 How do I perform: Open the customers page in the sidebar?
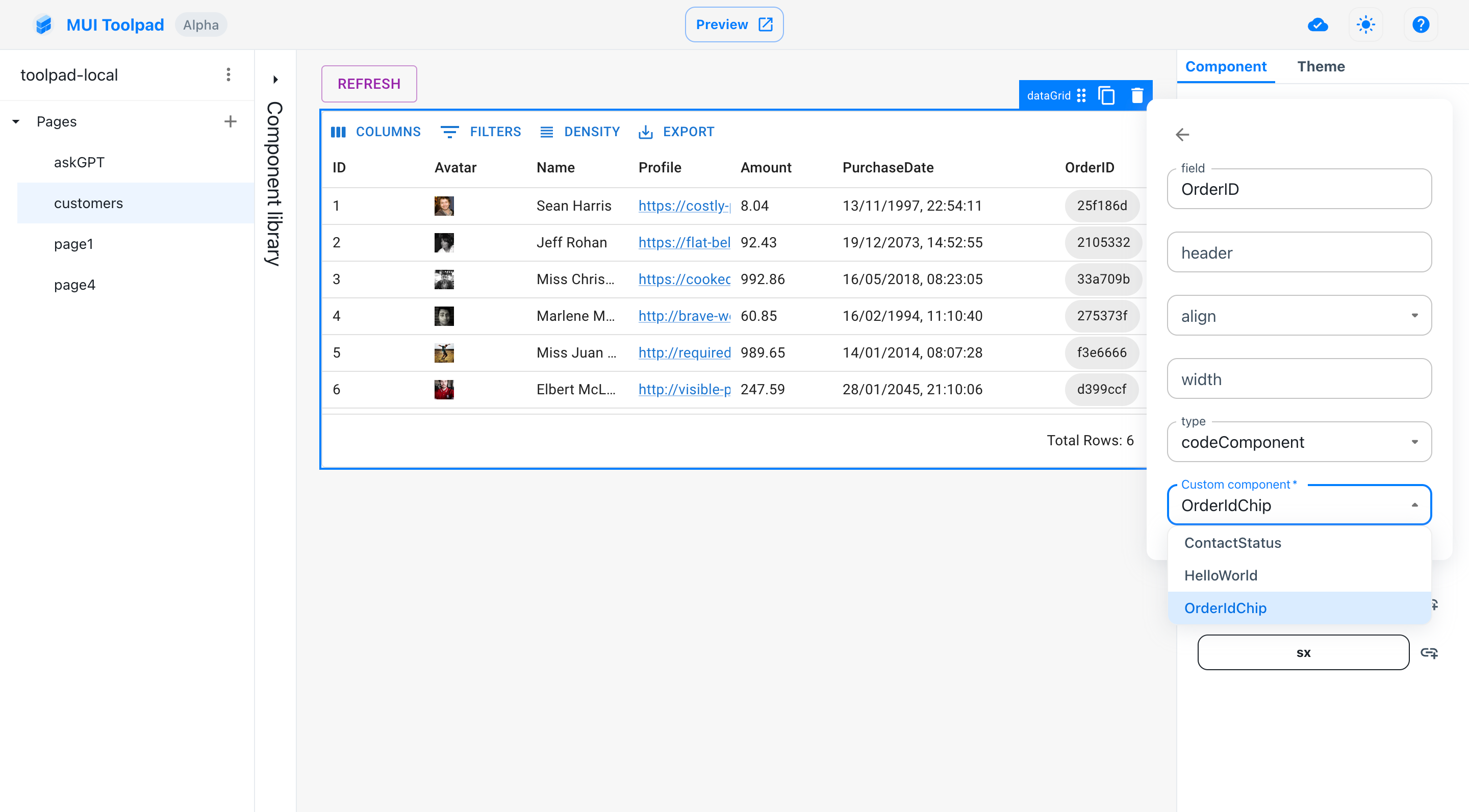pyautogui.click(x=89, y=203)
